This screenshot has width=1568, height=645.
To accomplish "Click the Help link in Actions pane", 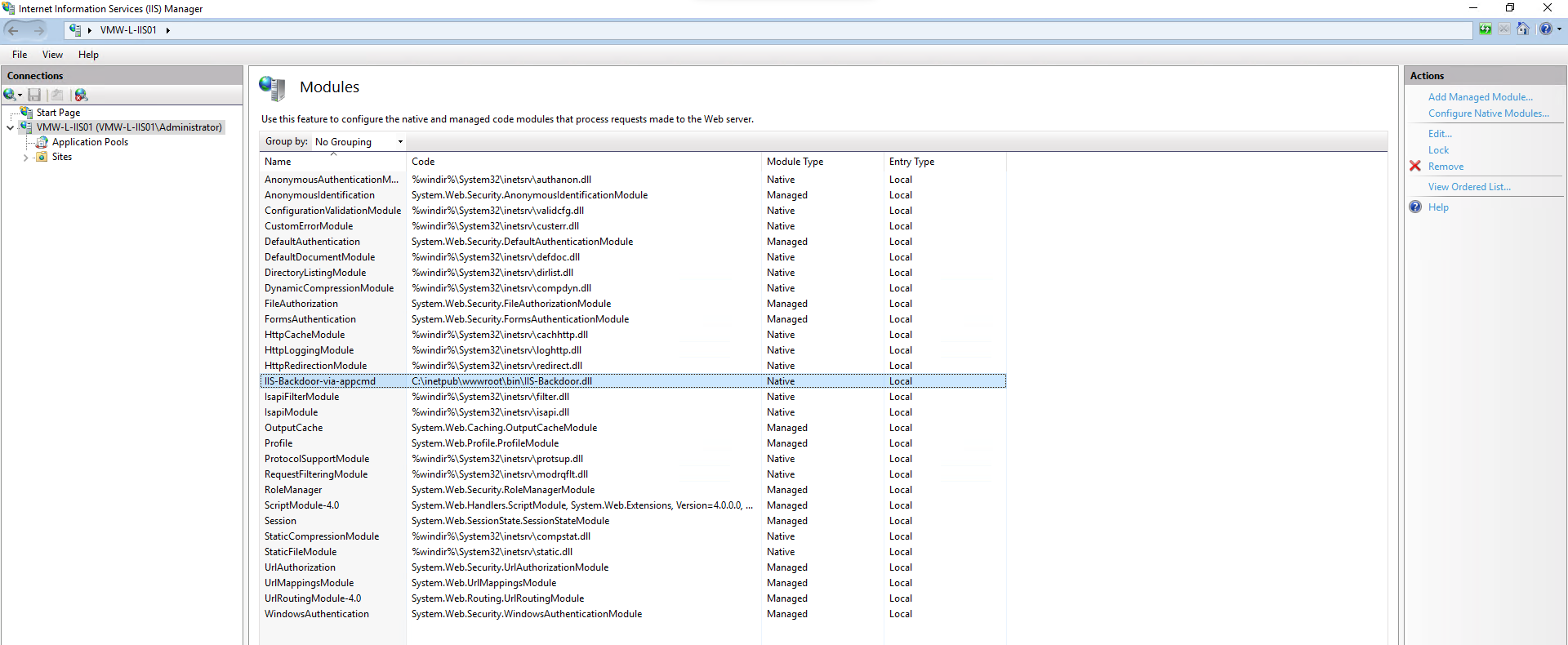I will [x=1438, y=207].
